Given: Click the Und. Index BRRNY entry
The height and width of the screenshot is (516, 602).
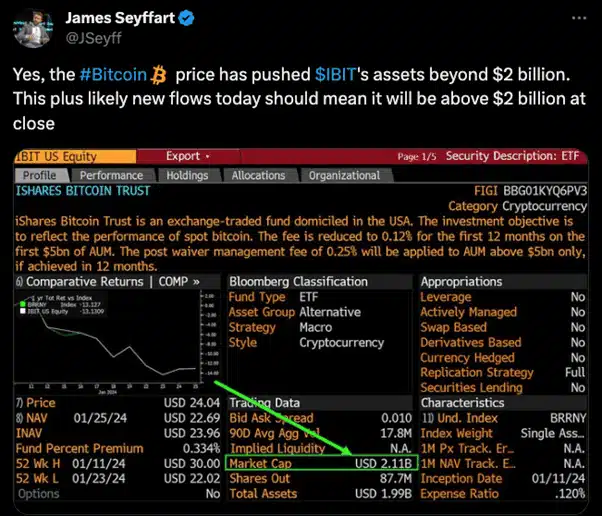Looking at the screenshot, I should click(x=503, y=418).
